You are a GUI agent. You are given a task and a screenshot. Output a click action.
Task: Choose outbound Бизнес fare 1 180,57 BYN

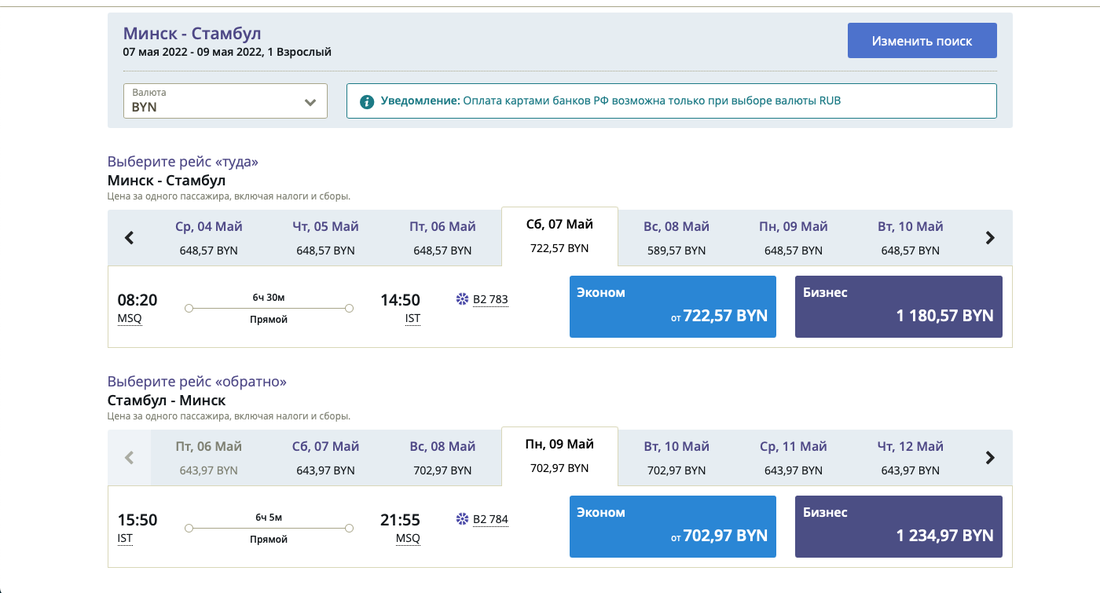(898, 306)
